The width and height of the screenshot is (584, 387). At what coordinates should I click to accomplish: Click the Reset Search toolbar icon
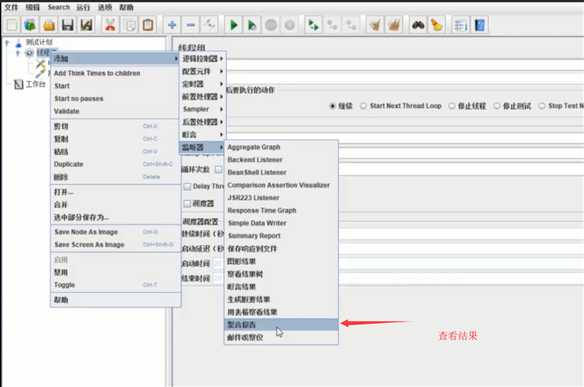[437, 25]
